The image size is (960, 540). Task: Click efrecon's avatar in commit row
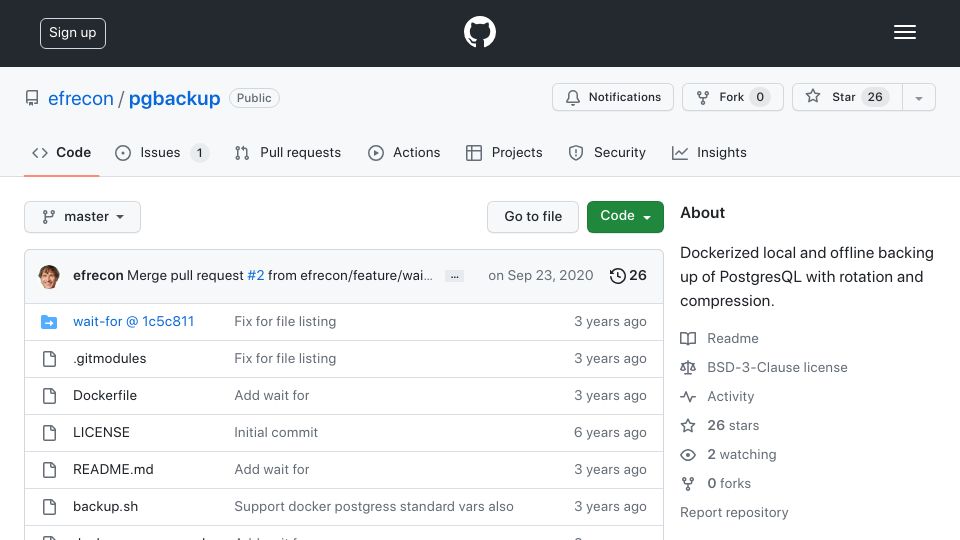click(49, 277)
